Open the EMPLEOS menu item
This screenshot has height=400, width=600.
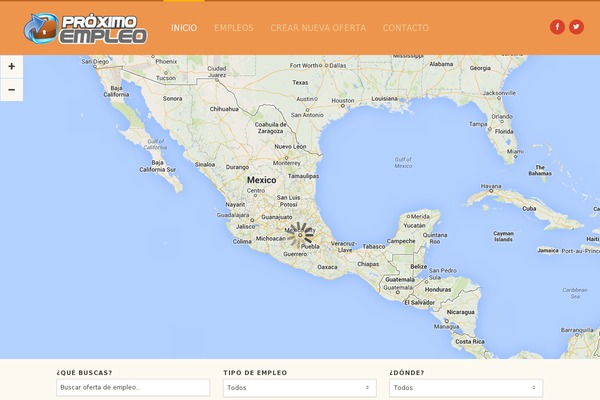coord(234,28)
